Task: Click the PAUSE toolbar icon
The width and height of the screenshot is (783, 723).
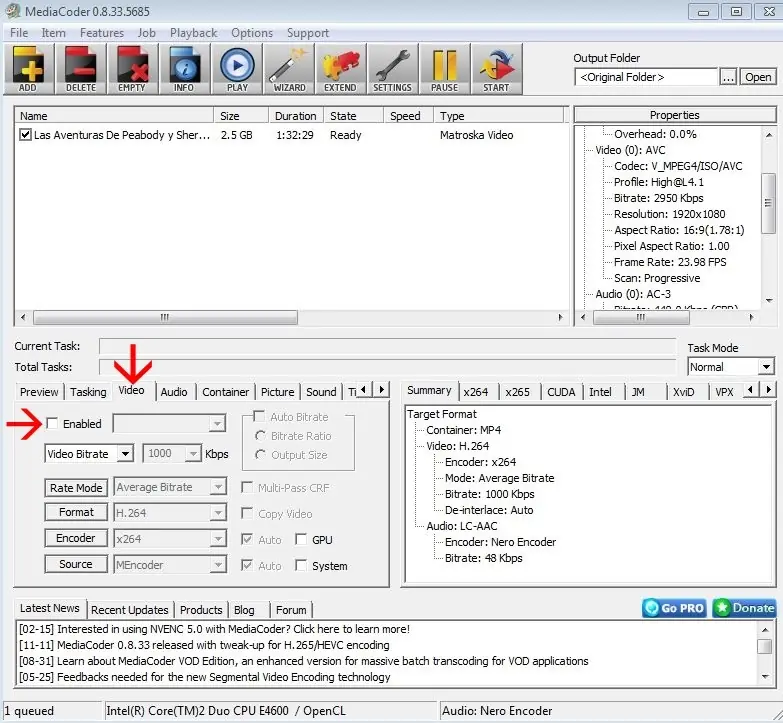Action: point(444,69)
